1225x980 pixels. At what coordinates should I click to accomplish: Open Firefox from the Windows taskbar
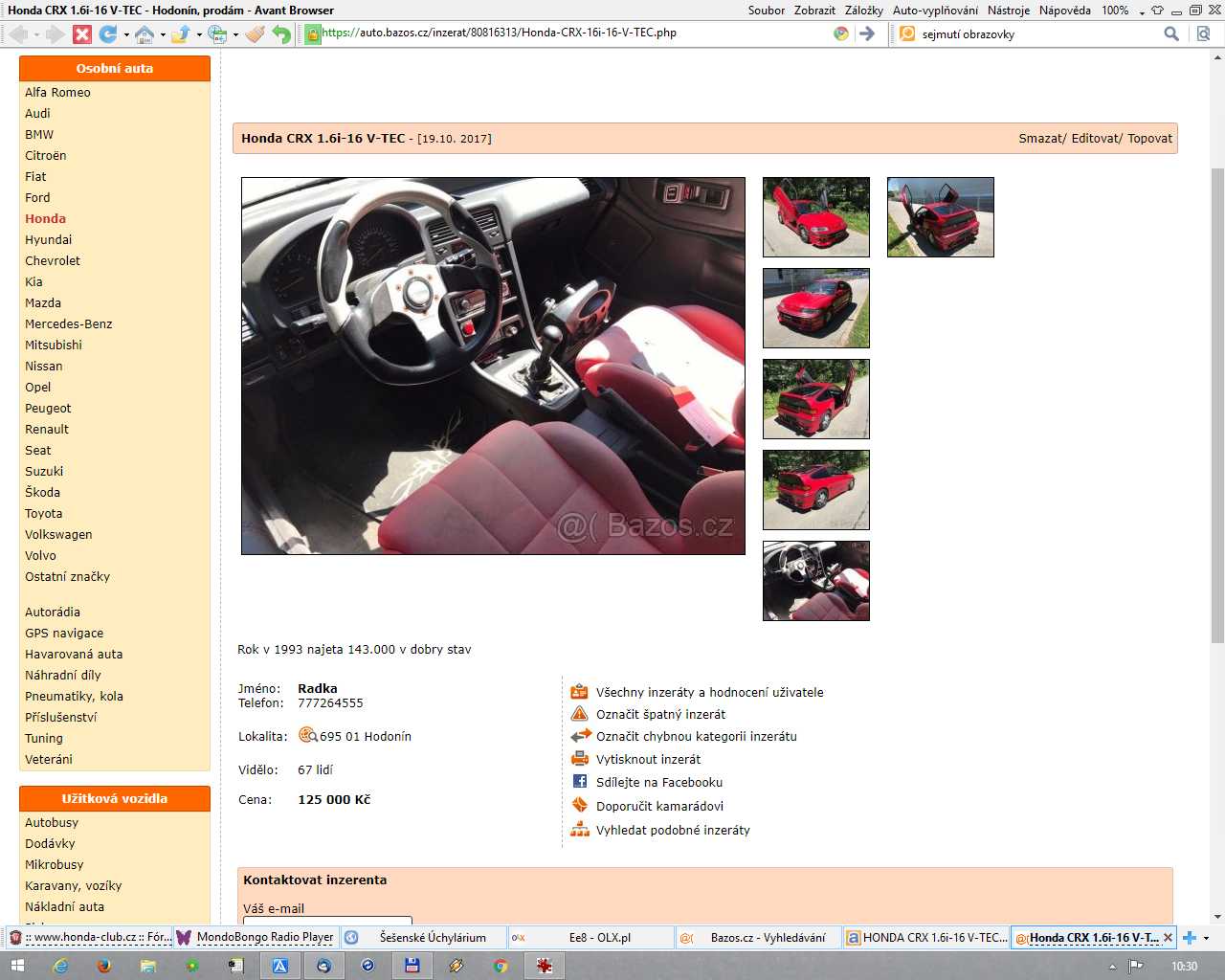(x=104, y=966)
